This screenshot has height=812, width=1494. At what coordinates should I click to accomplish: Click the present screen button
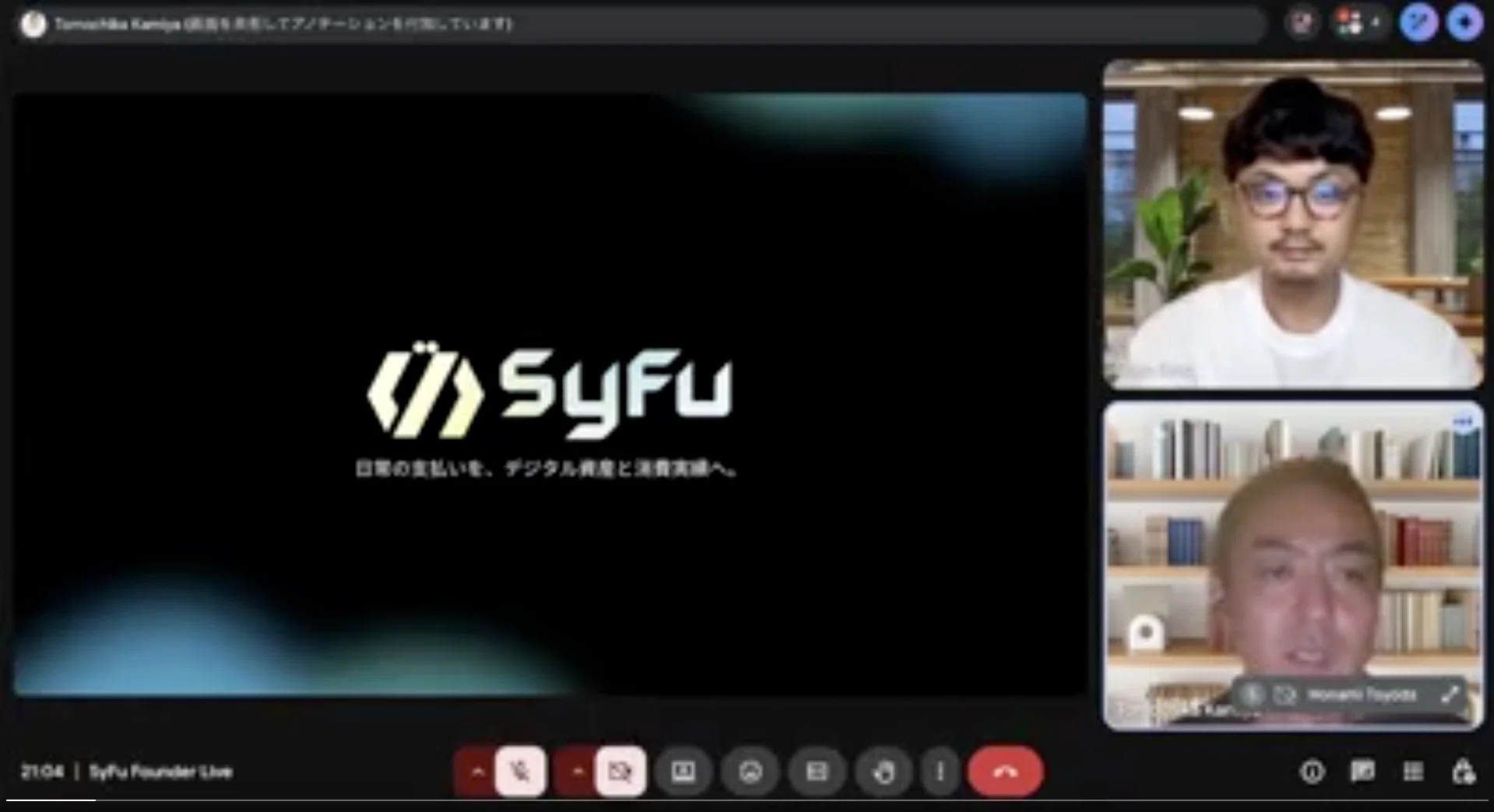tap(684, 772)
